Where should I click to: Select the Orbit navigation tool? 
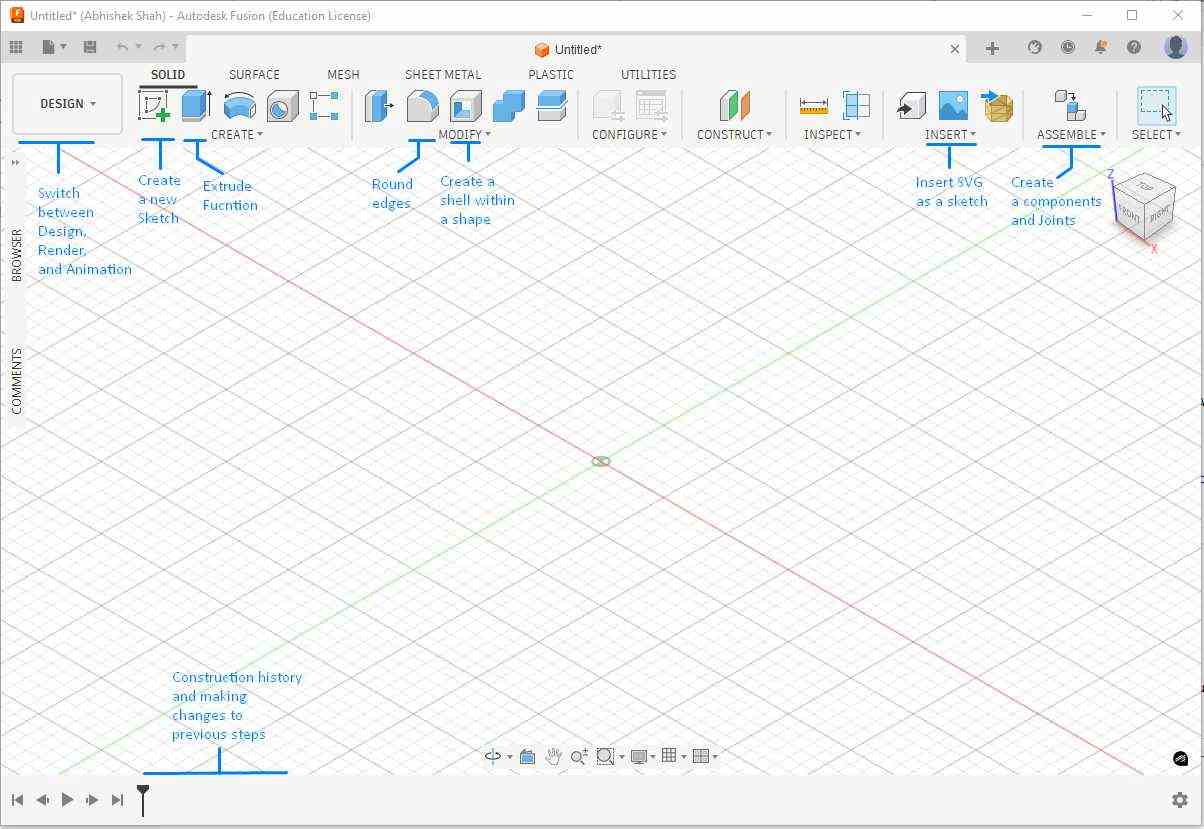493,757
